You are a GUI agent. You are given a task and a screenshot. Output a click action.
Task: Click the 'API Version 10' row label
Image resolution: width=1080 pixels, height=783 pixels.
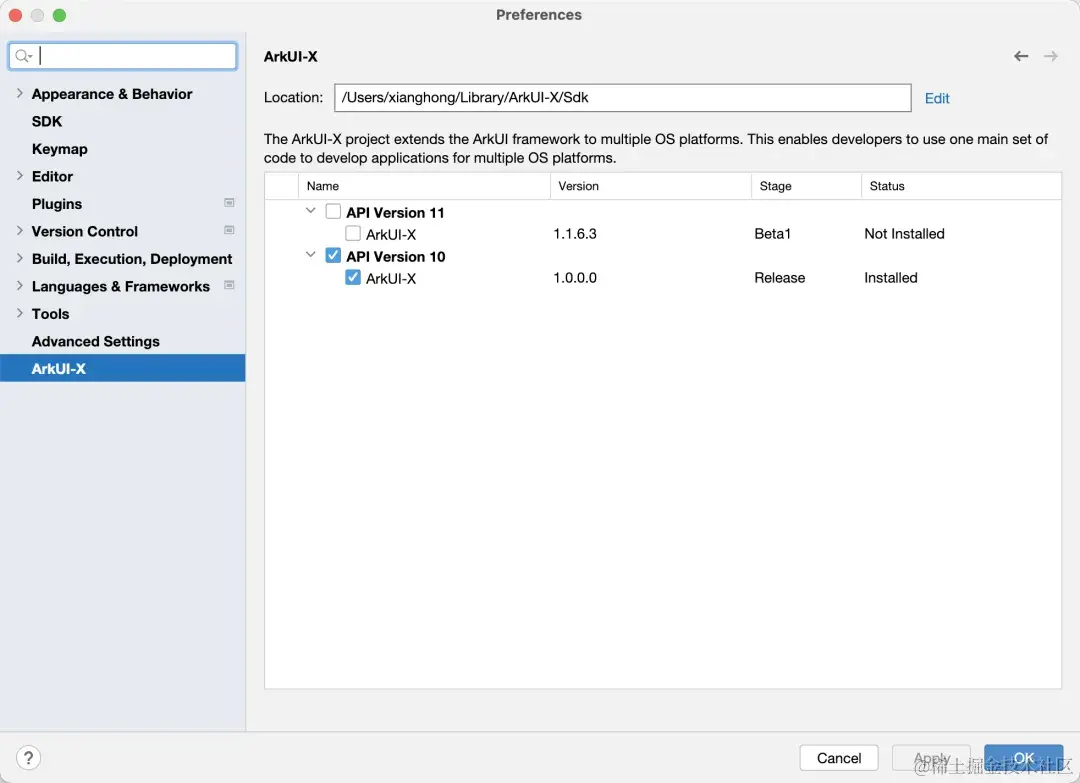click(395, 257)
